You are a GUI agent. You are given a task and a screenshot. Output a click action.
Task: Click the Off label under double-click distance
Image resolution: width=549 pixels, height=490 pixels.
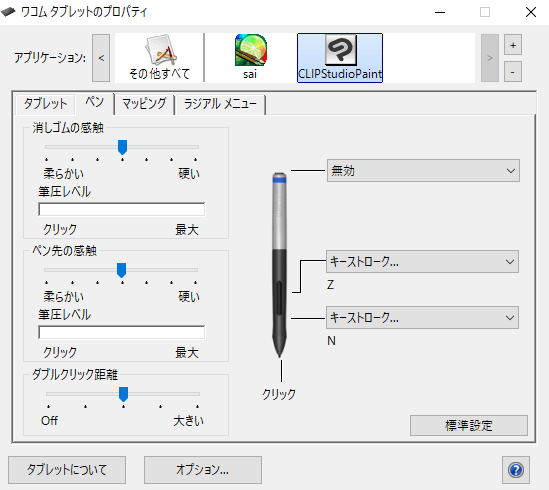pos(49,420)
